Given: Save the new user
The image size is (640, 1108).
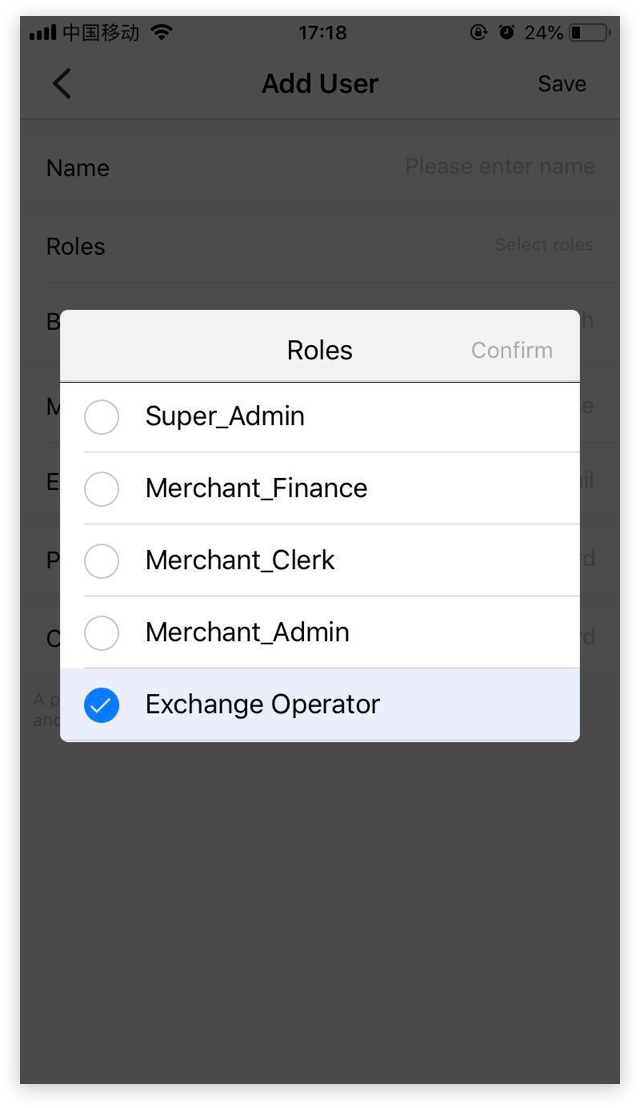Looking at the screenshot, I should click(x=562, y=84).
